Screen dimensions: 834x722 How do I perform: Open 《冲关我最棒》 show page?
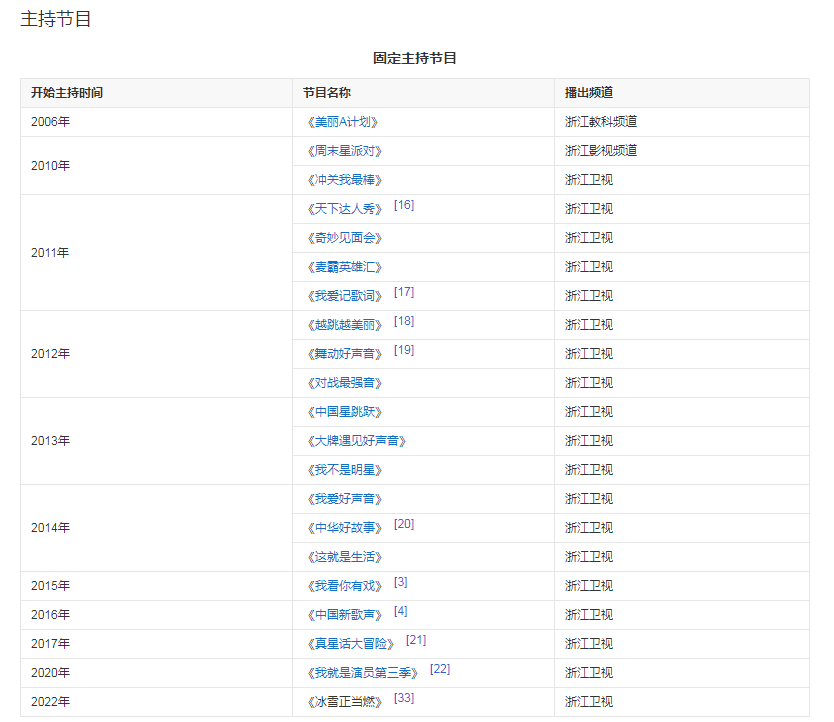point(343,180)
